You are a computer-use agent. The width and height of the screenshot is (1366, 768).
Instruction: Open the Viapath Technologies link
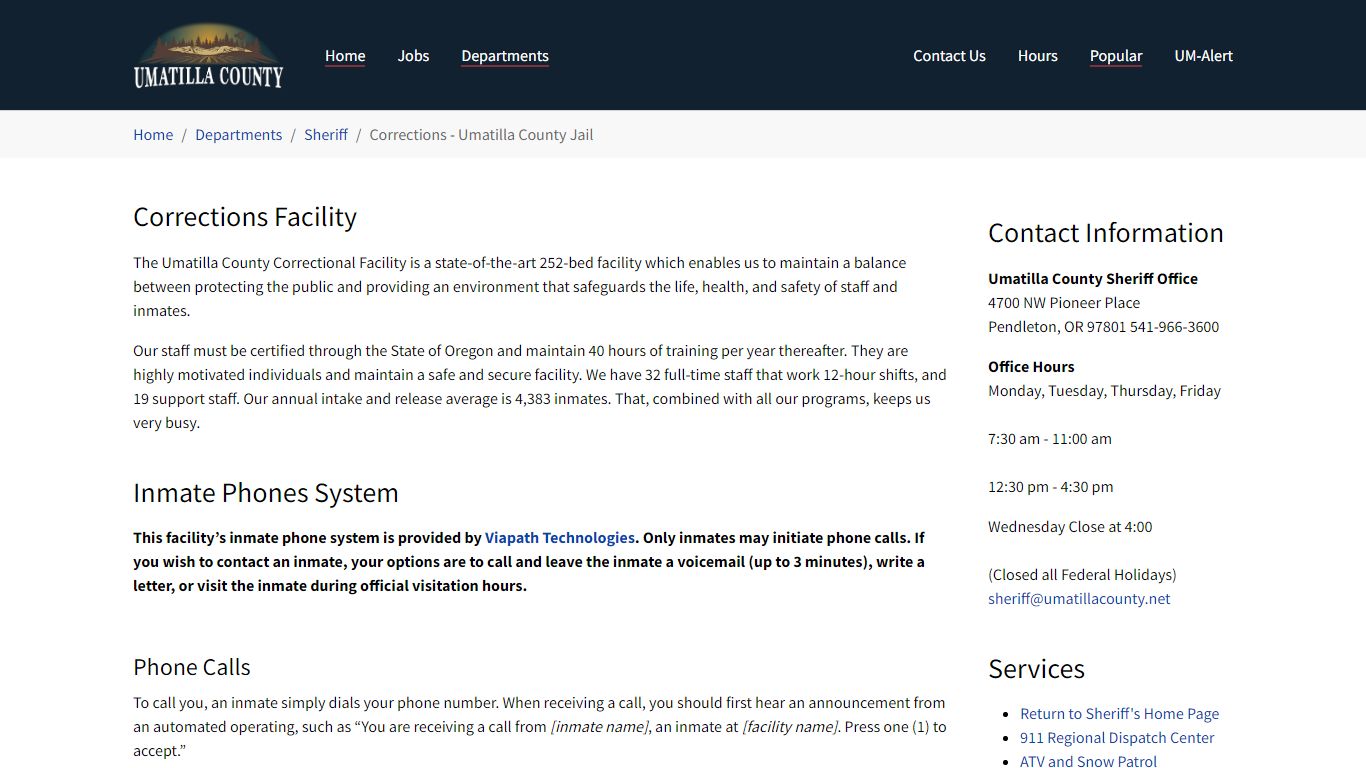coord(559,538)
